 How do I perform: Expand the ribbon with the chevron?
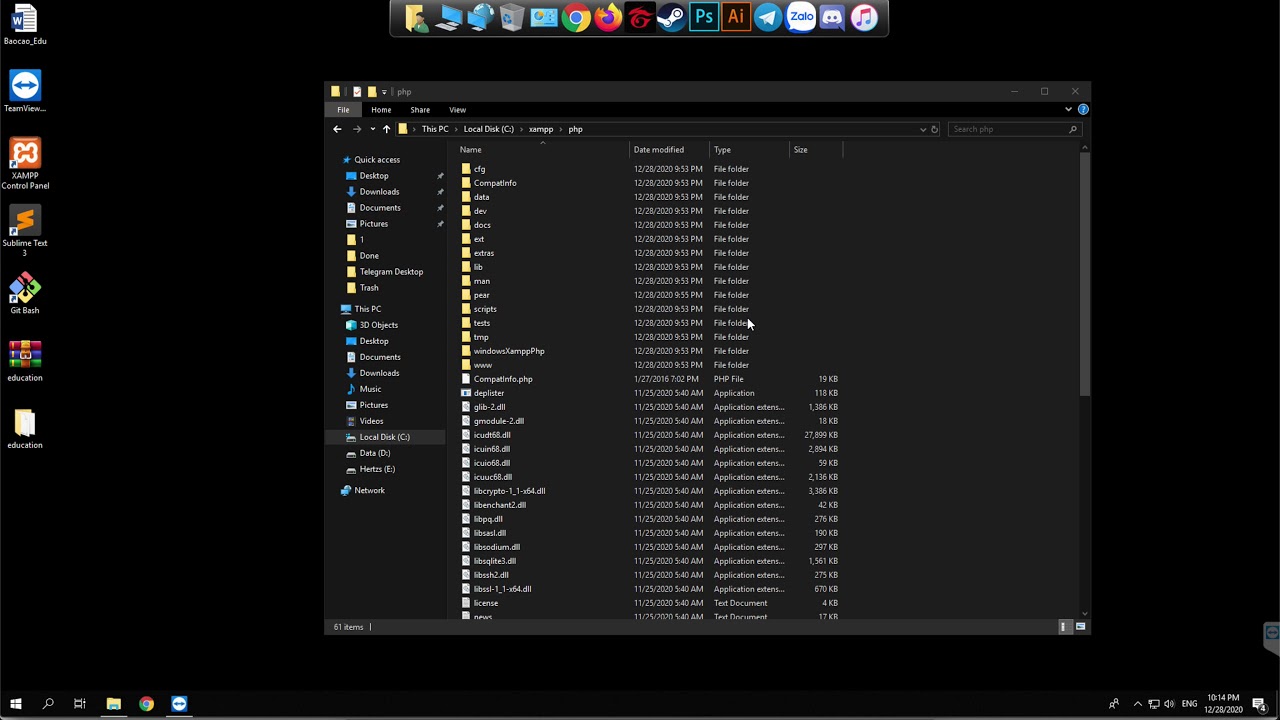tap(1068, 110)
